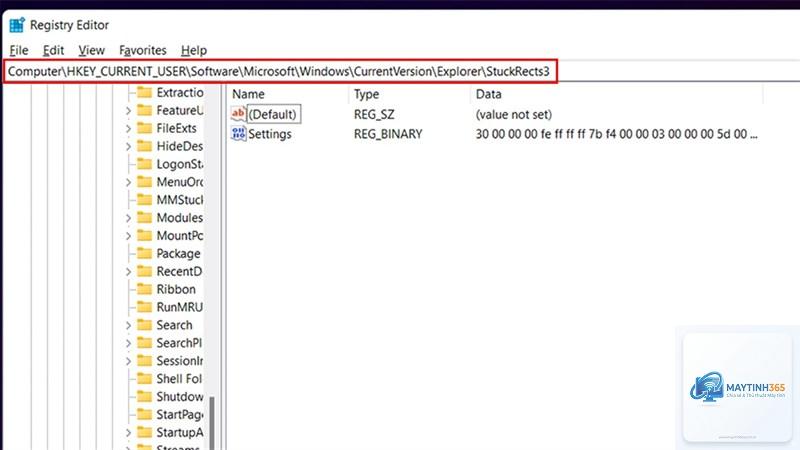Click the Data column header
The width and height of the screenshot is (800, 450).
488,94
